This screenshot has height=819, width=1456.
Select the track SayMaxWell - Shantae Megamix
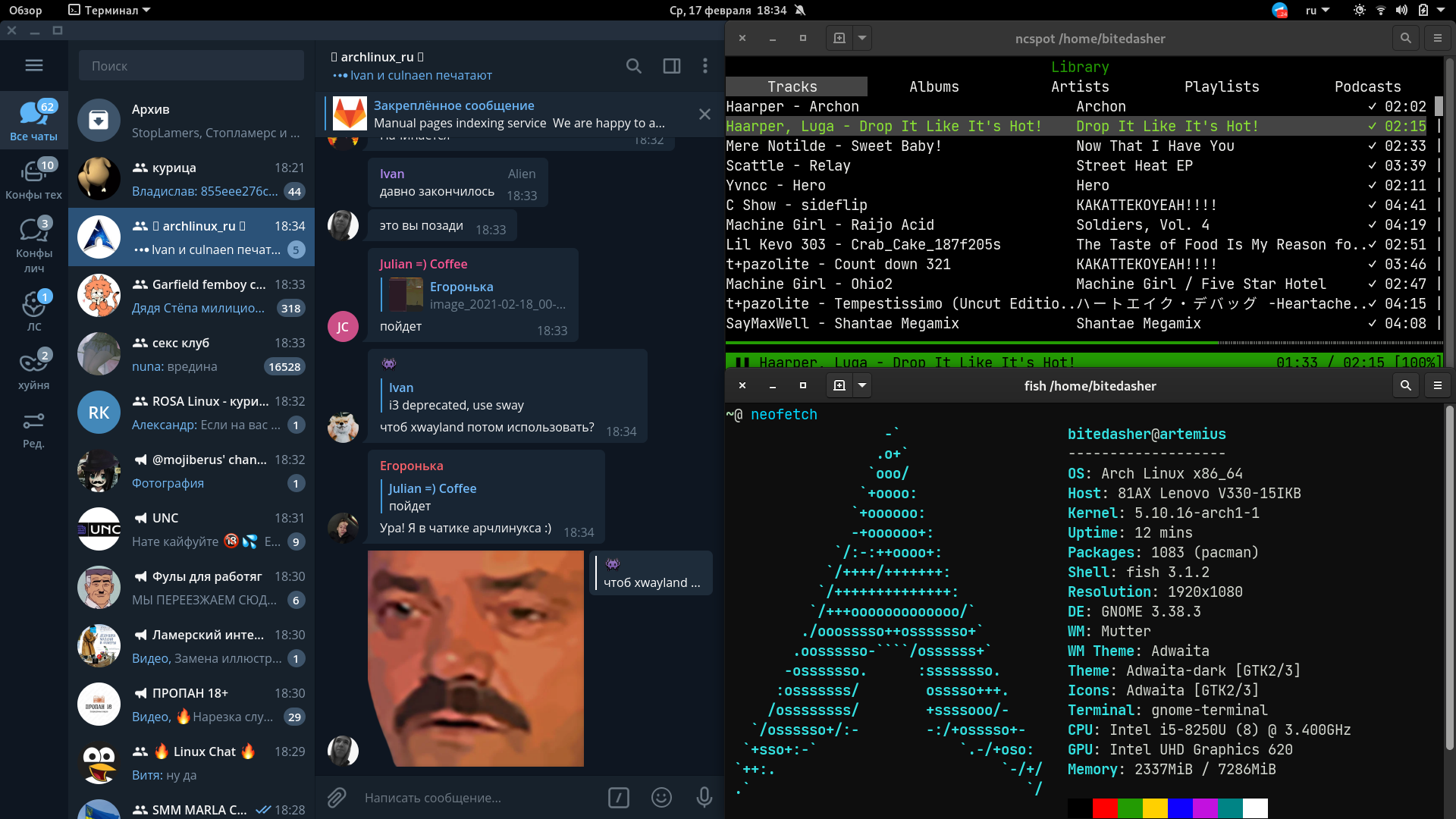(x=1077, y=323)
